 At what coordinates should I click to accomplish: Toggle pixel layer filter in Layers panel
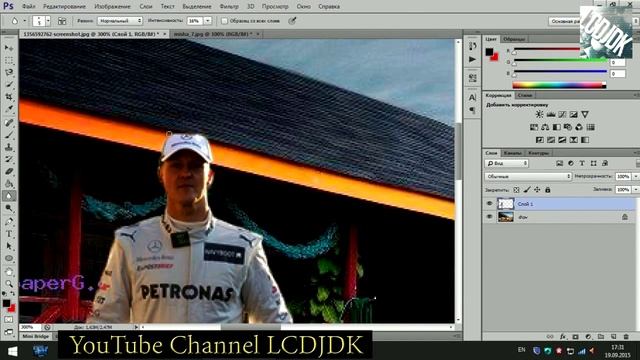pos(559,163)
